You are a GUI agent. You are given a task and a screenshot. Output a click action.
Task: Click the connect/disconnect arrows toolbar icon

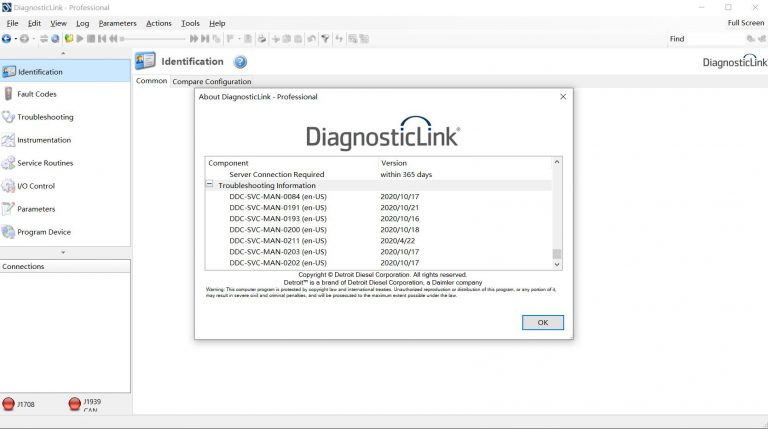coord(44,39)
